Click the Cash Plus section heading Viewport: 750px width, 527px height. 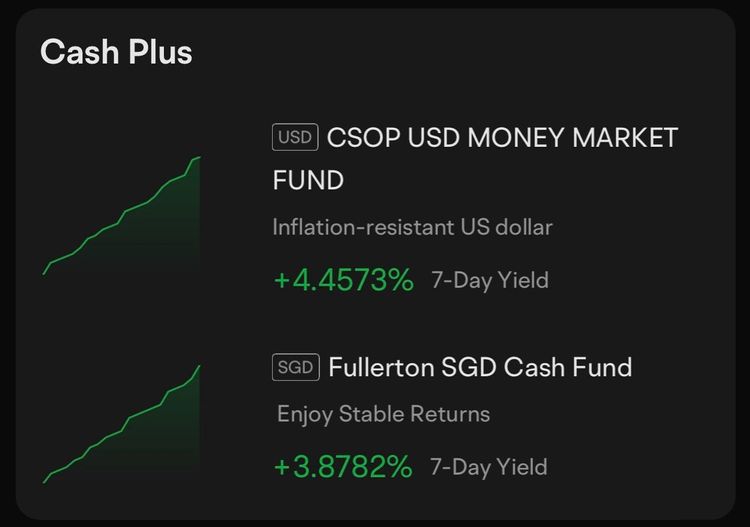(x=116, y=52)
